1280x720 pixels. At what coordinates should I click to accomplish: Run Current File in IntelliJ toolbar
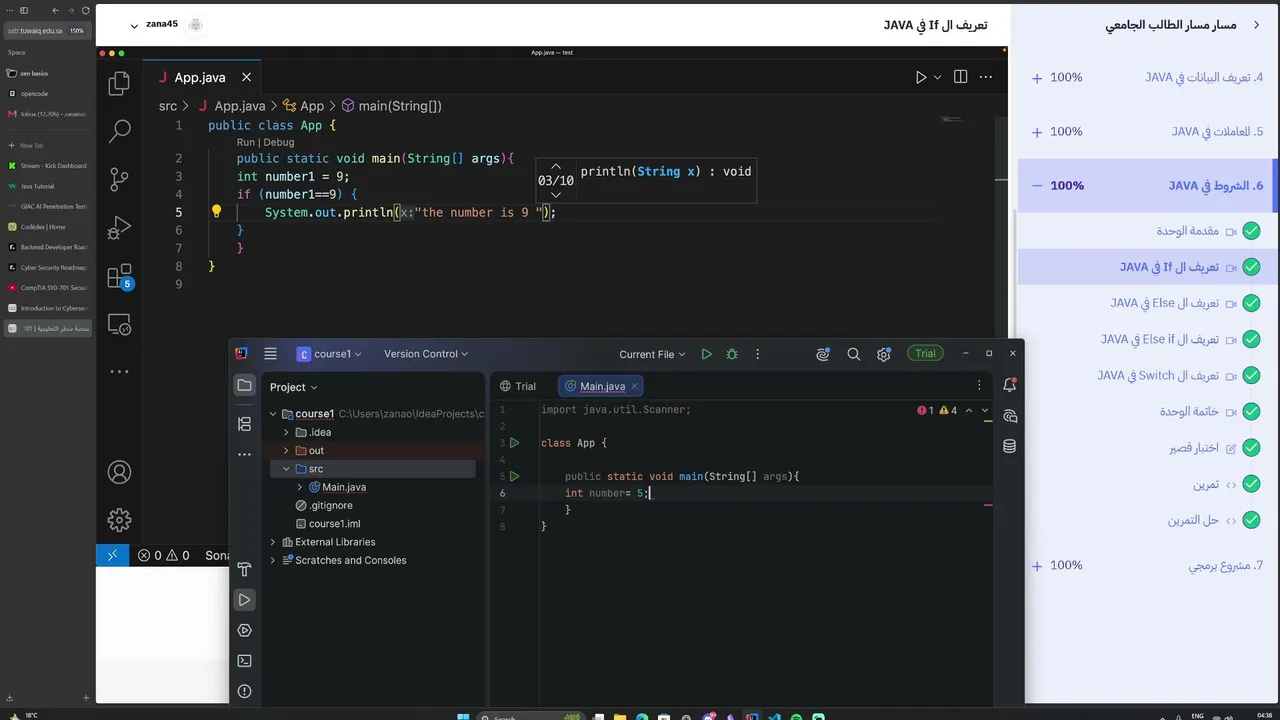[x=706, y=354]
